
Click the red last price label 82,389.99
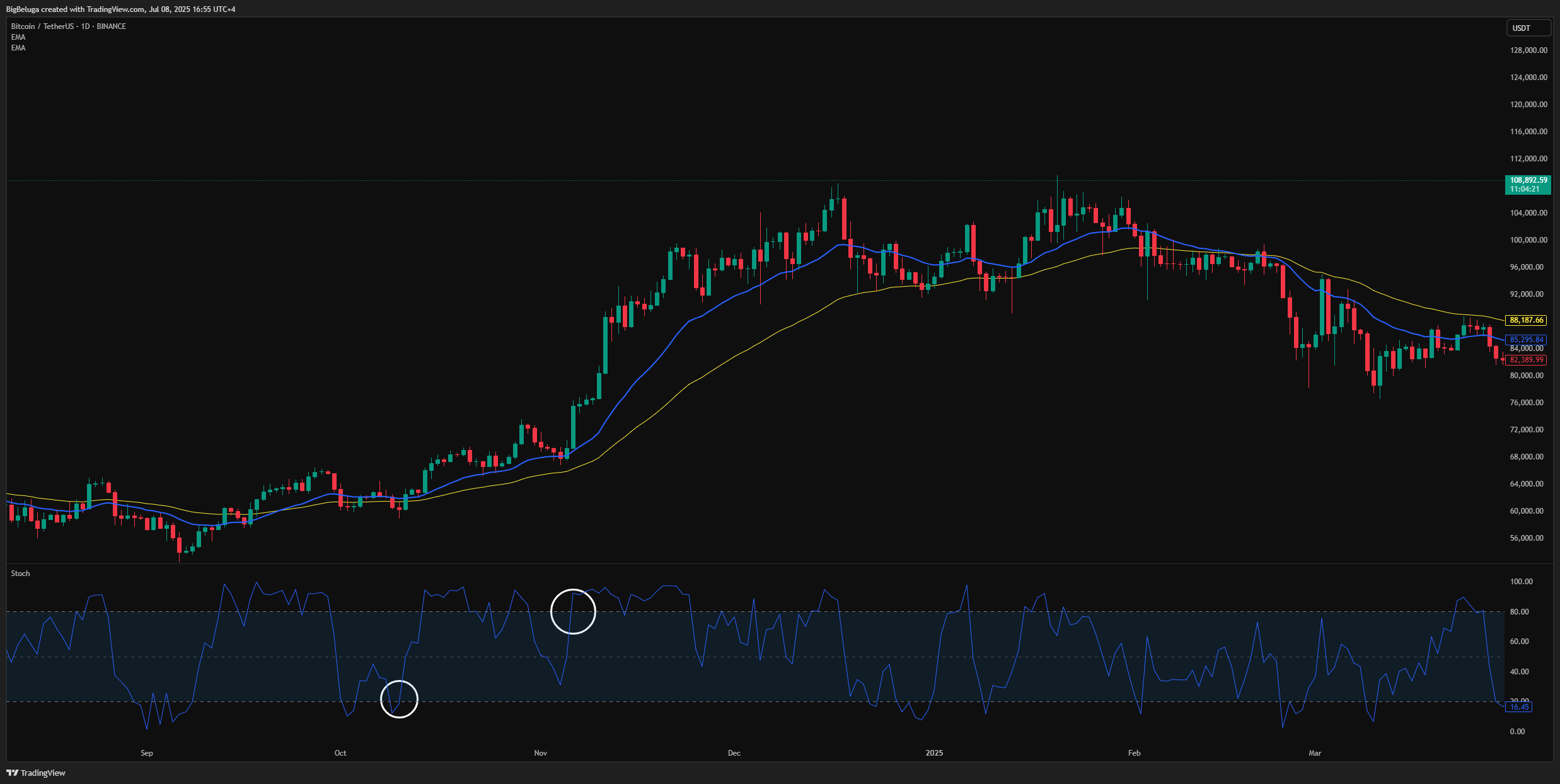[1526, 360]
